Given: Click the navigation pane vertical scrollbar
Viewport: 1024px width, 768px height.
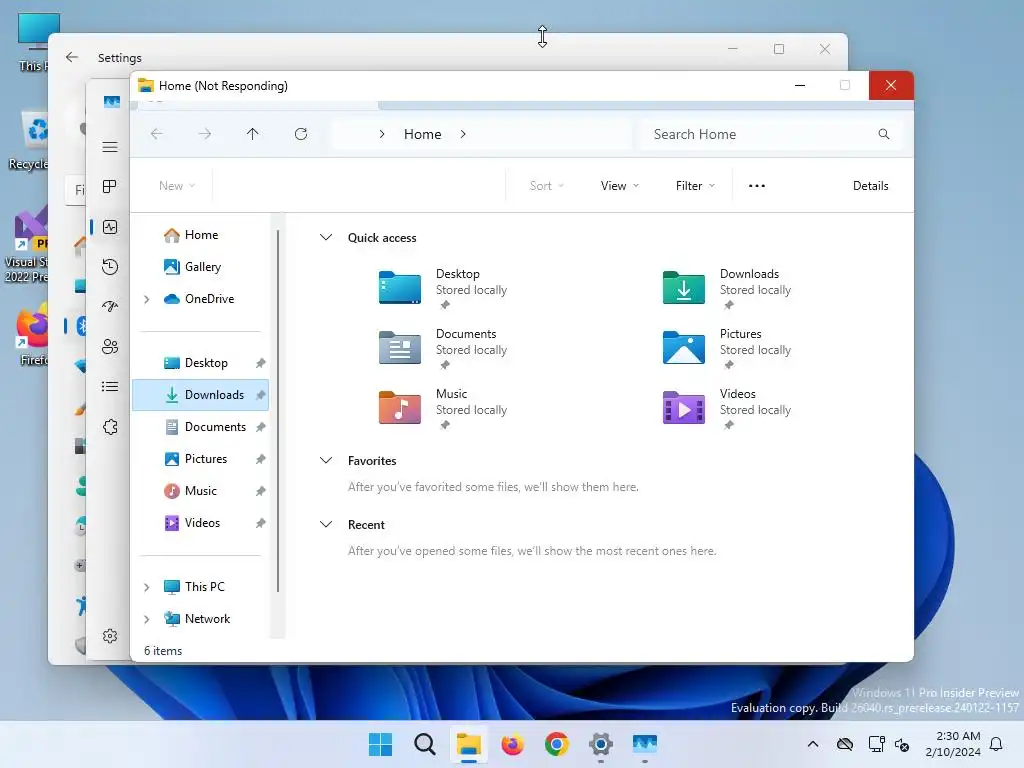Looking at the screenshot, I should [278, 411].
